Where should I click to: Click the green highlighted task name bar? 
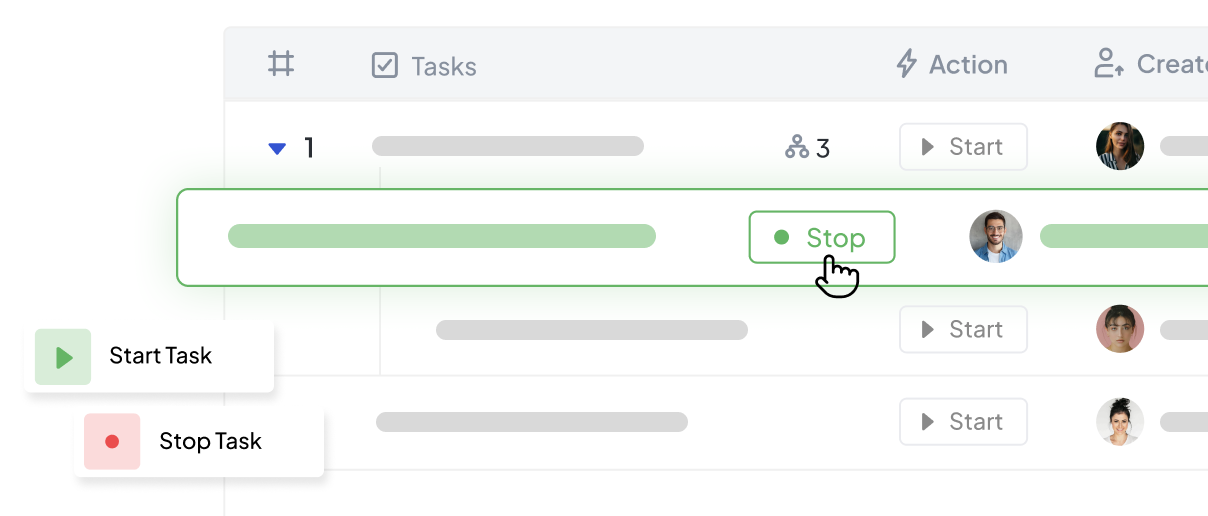tap(441, 237)
